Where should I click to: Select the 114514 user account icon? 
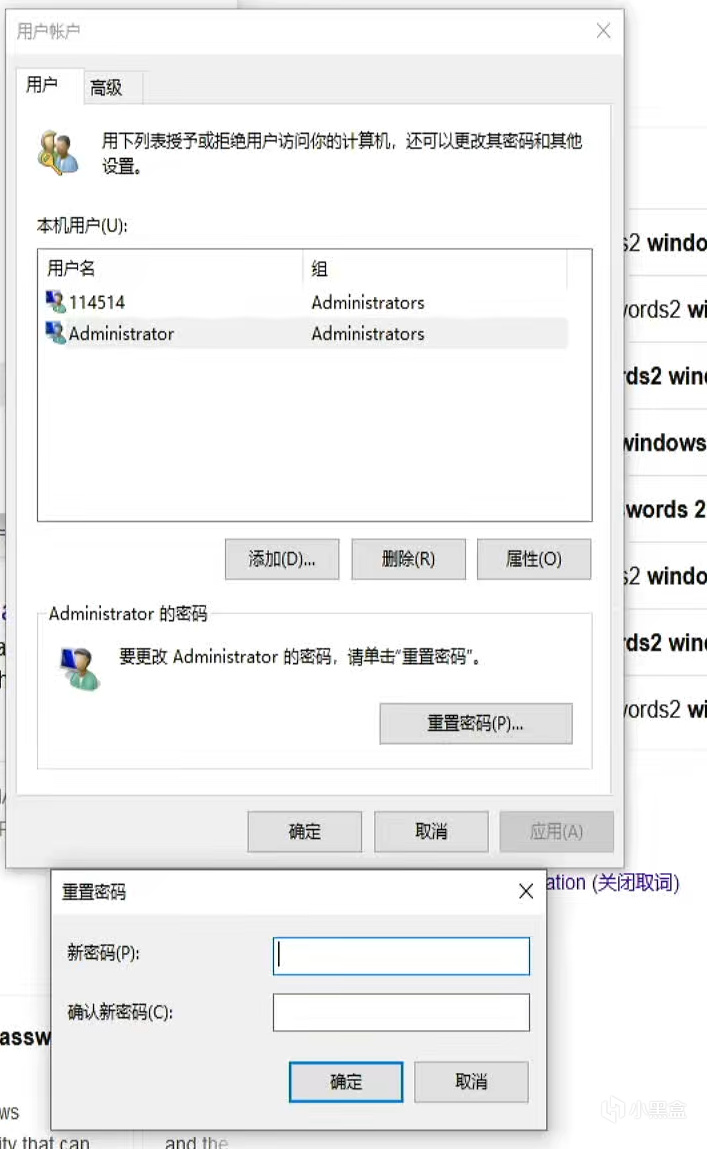tap(55, 301)
